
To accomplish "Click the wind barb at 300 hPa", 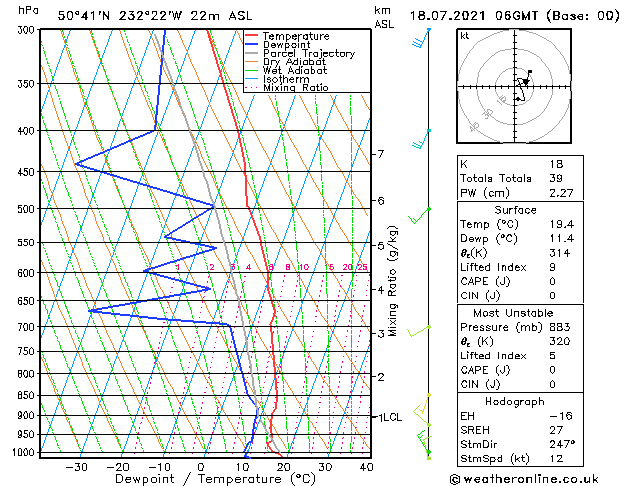I will 421,38.
